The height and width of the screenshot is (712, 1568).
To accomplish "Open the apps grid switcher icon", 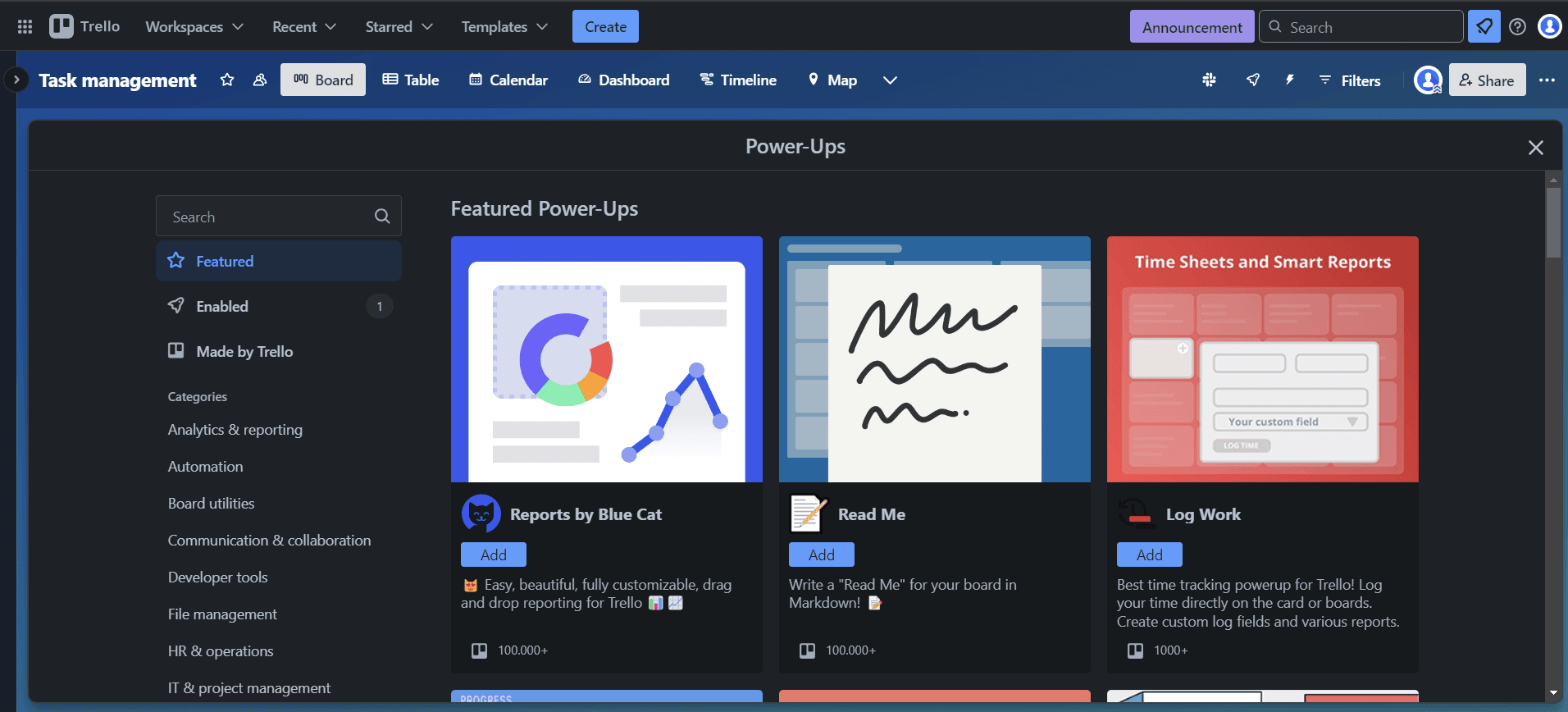I will tap(25, 27).
